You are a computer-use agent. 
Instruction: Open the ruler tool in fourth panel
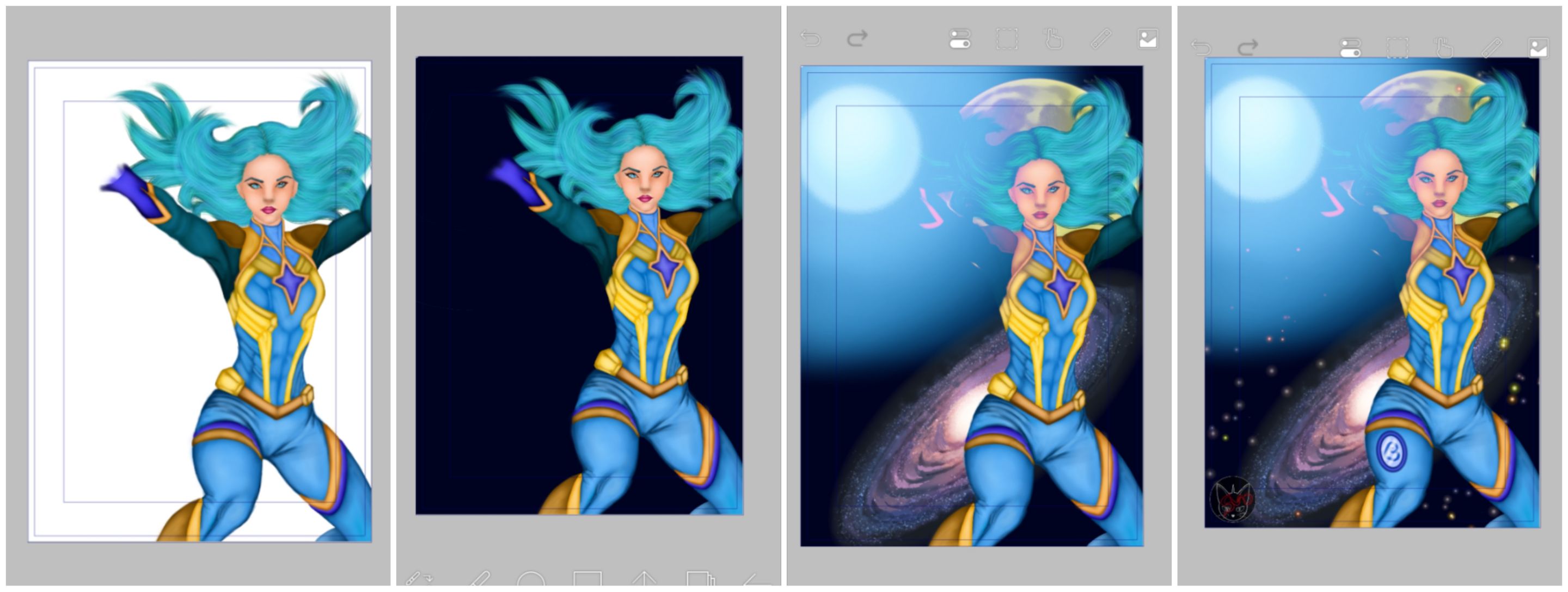(x=1491, y=48)
